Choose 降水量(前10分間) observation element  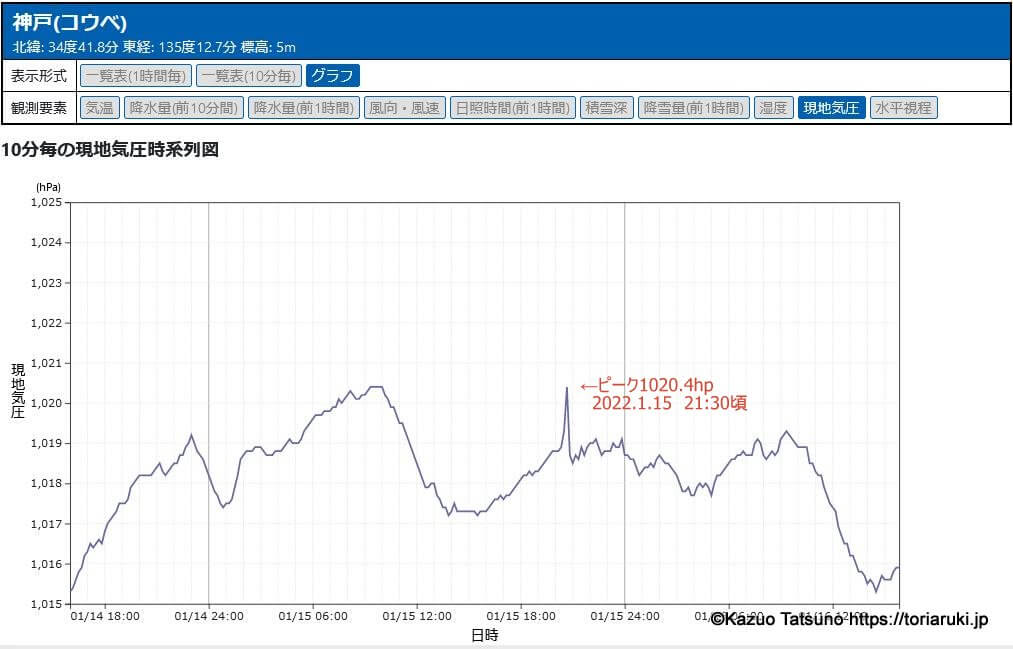(184, 108)
